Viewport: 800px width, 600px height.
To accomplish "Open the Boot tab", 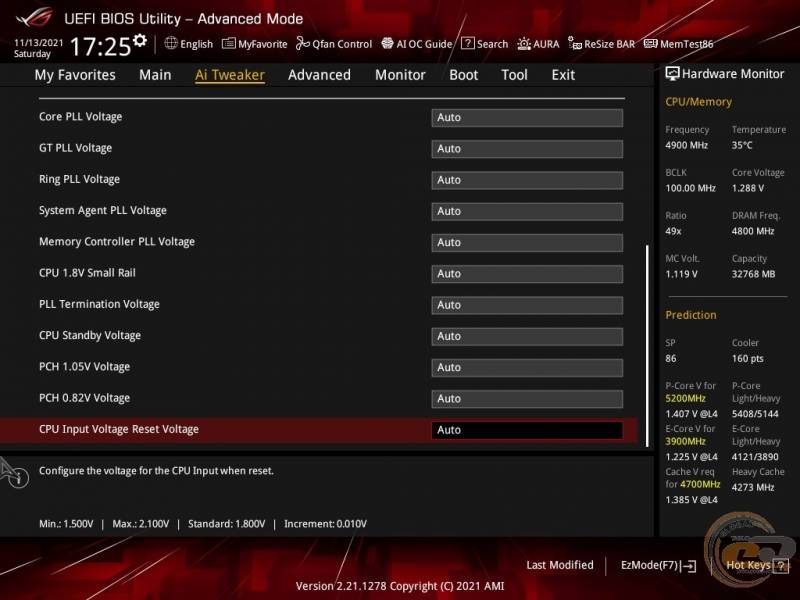I will (x=463, y=75).
